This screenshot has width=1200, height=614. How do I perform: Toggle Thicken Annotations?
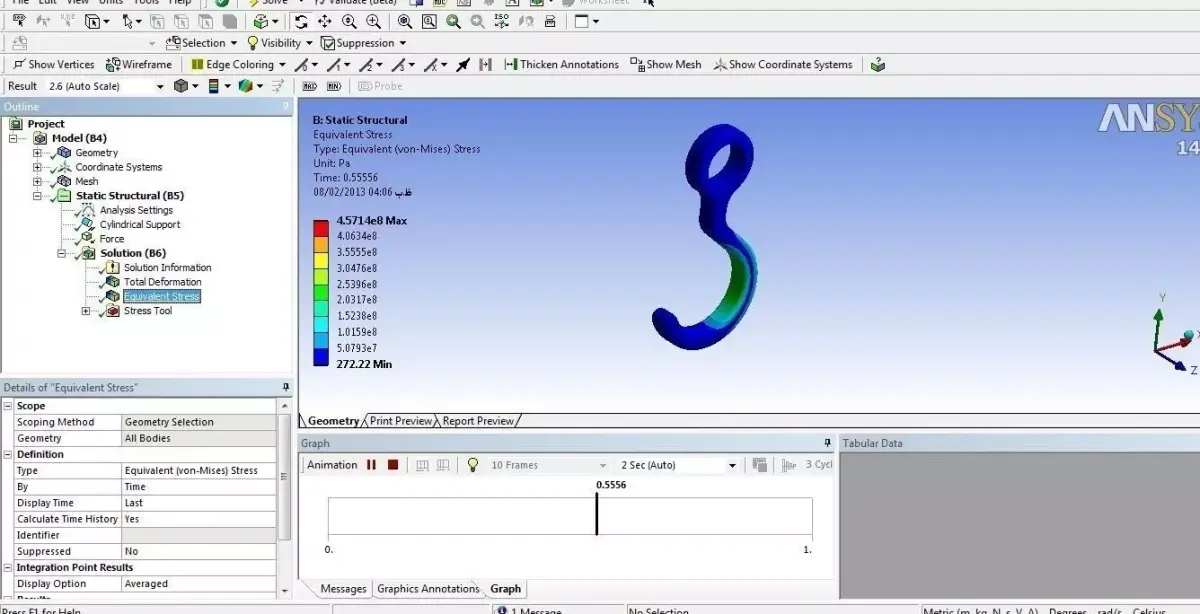coord(562,65)
